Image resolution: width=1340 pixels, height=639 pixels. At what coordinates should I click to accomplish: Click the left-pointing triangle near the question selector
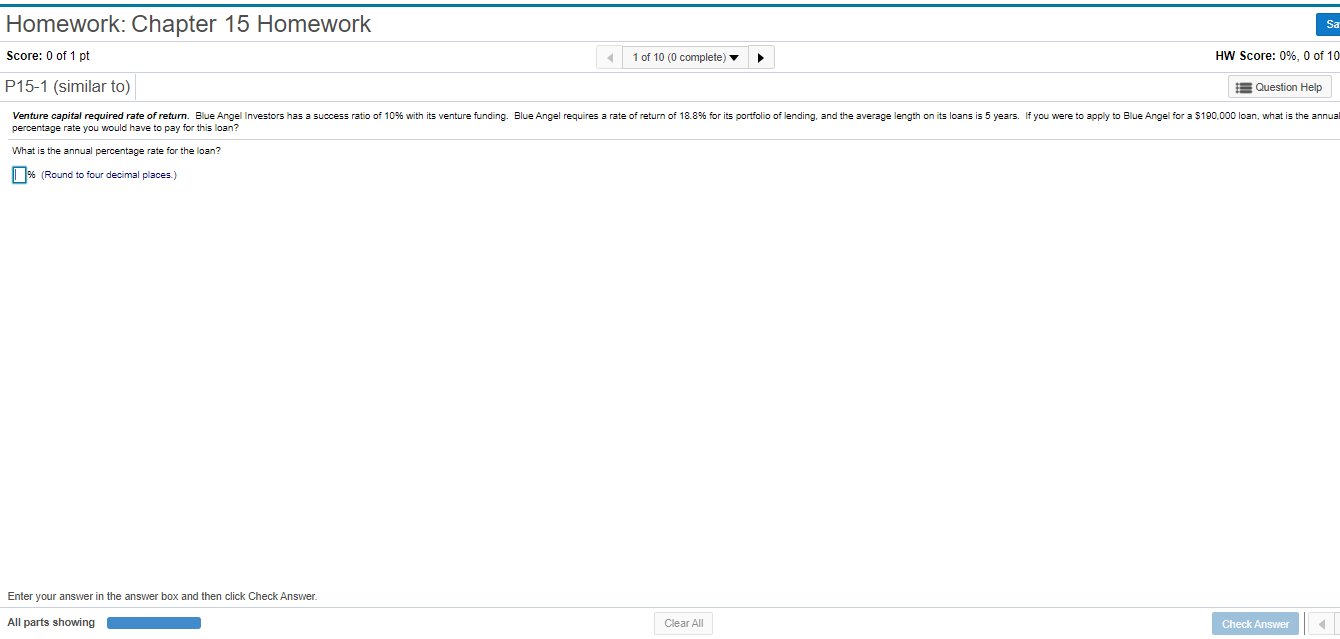click(x=609, y=57)
